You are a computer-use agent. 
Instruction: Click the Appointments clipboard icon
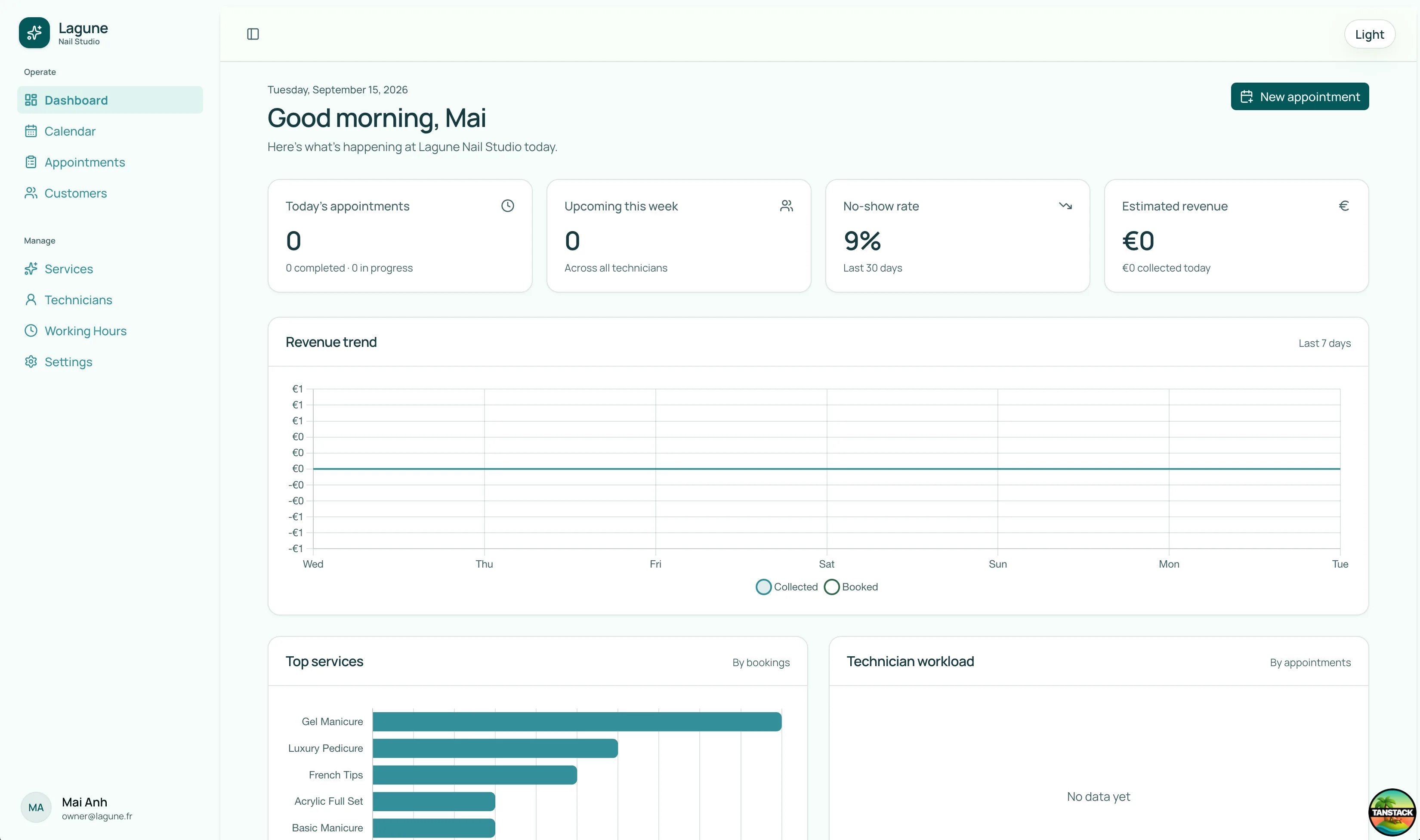[x=31, y=163]
